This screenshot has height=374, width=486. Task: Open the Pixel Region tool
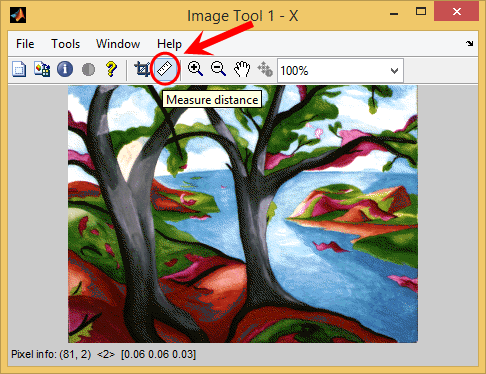click(x=42, y=69)
